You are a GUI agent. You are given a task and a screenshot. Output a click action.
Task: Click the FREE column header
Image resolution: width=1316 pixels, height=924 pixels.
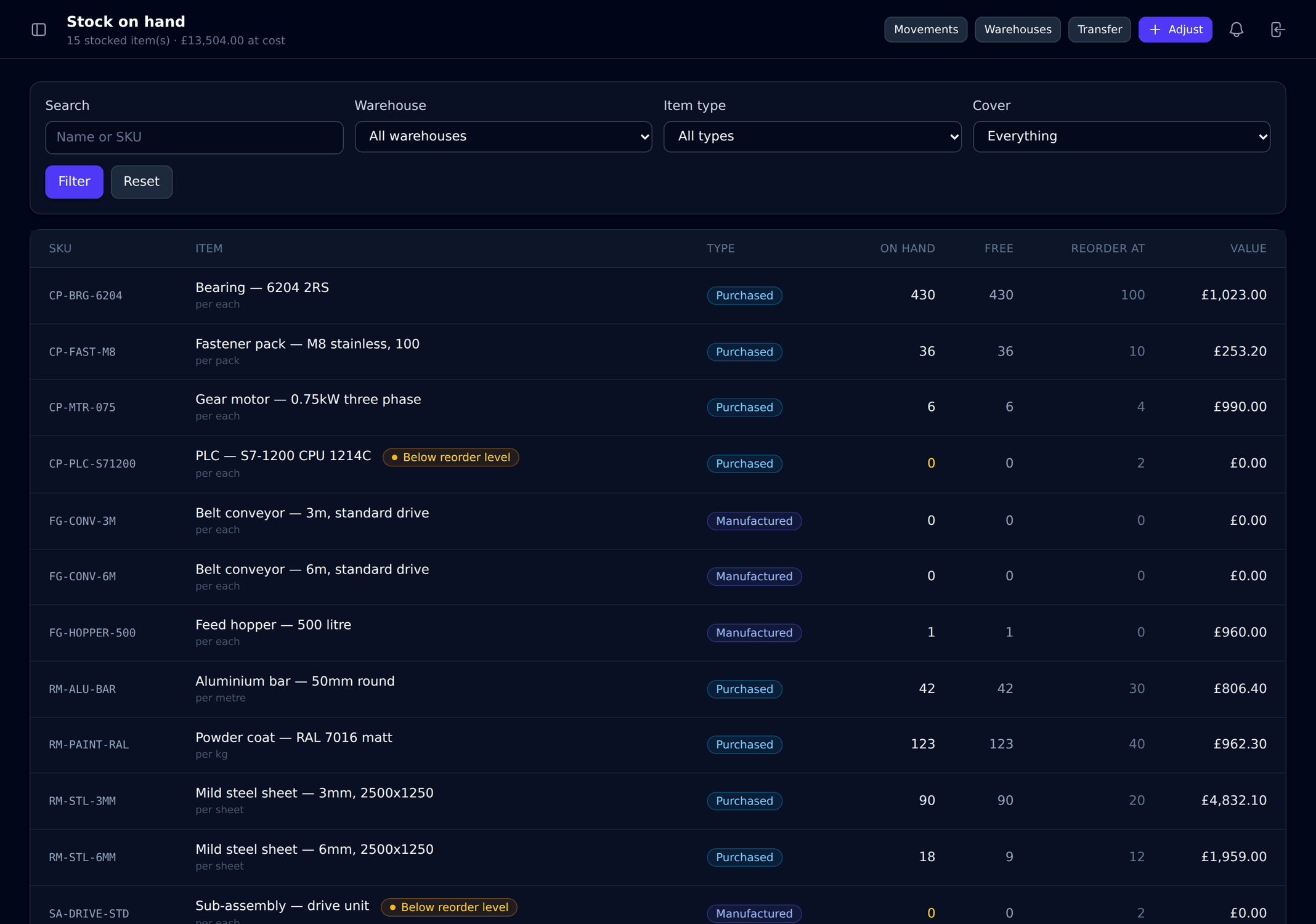click(999, 249)
